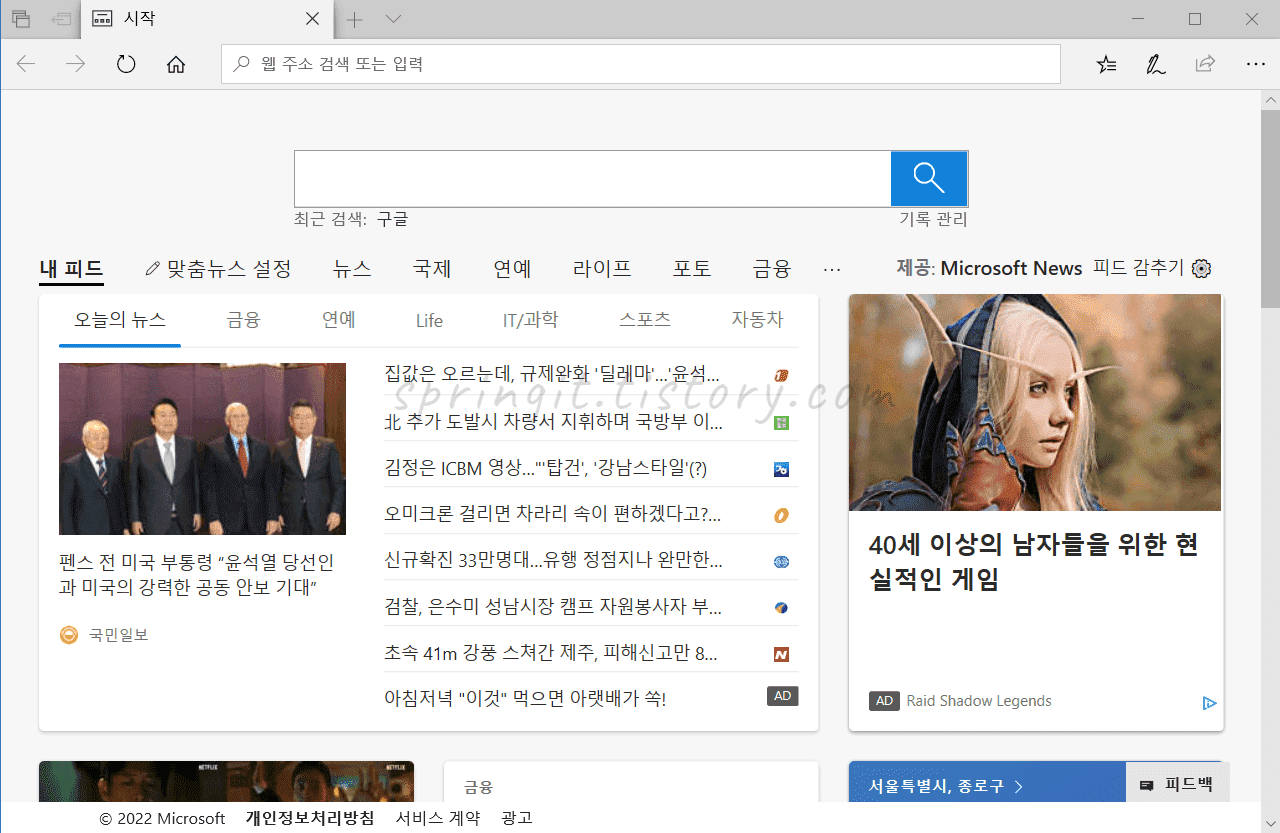Open headline 北 추가 도발시 차량서 지휘하며
Screen dimensions: 1280x833
pyautogui.click(x=554, y=421)
